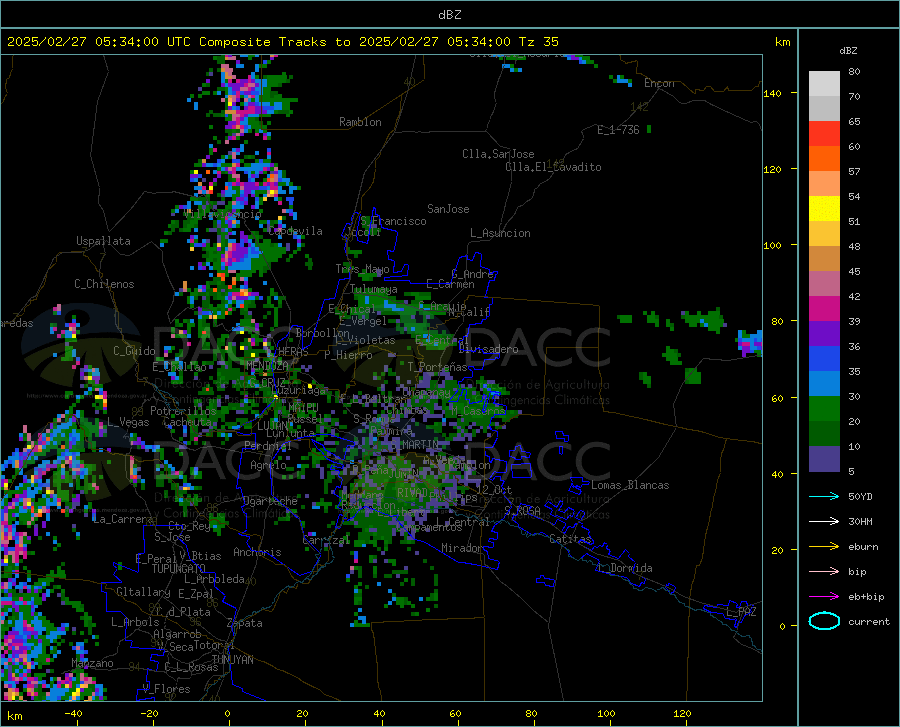Click the 'Lomas_Blancas' place label
Image resolution: width=900 pixels, height=727 pixels.
tap(630, 485)
